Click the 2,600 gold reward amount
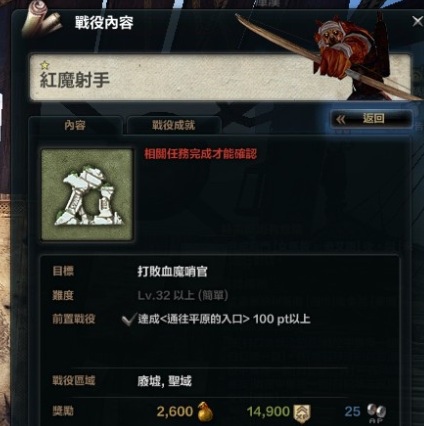Viewport: 424px width, 426px height. [175, 412]
